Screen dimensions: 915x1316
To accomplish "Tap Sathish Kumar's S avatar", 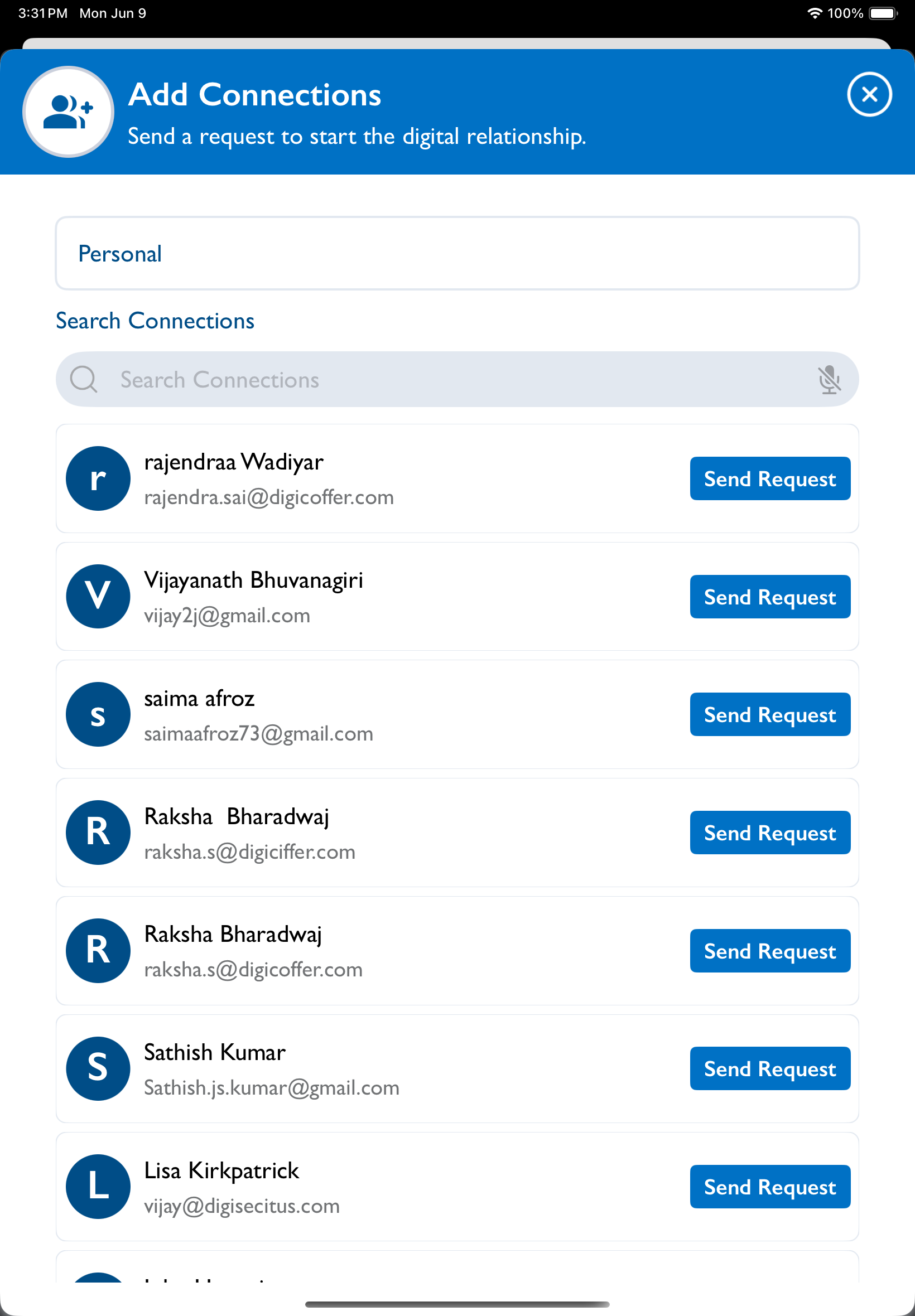I will point(98,1068).
